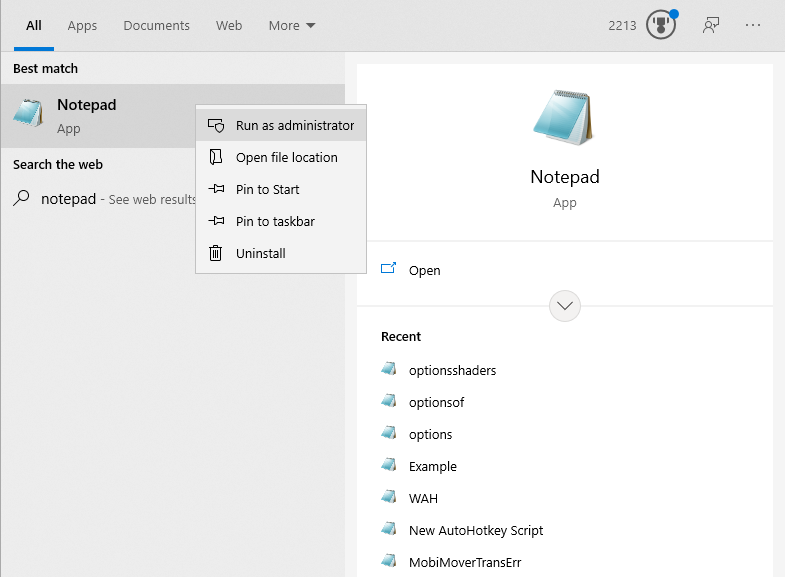
Task: Click the trash icon beside Uninstall
Action: (x=215, y=253)
